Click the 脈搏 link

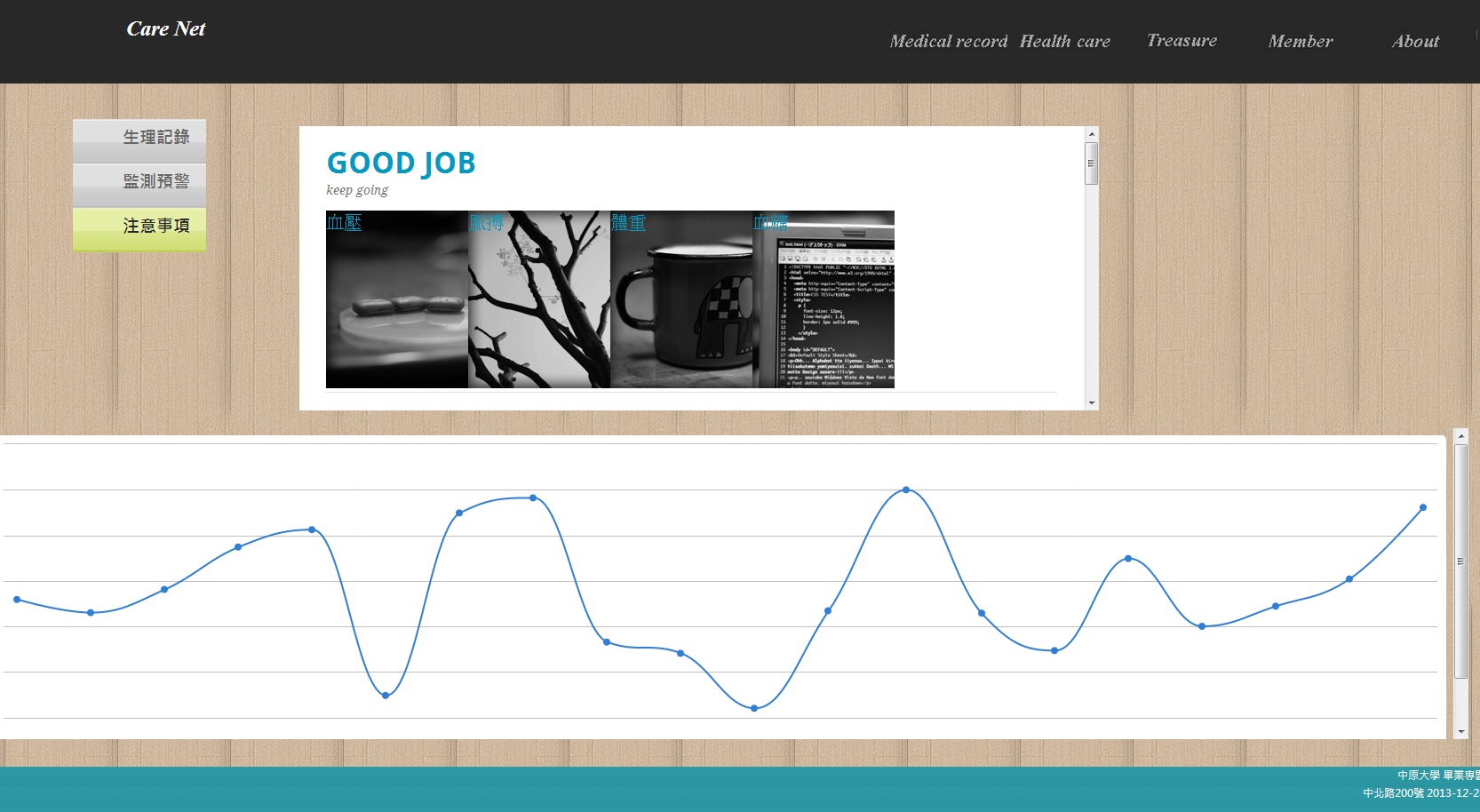click(x=487, y=223)
